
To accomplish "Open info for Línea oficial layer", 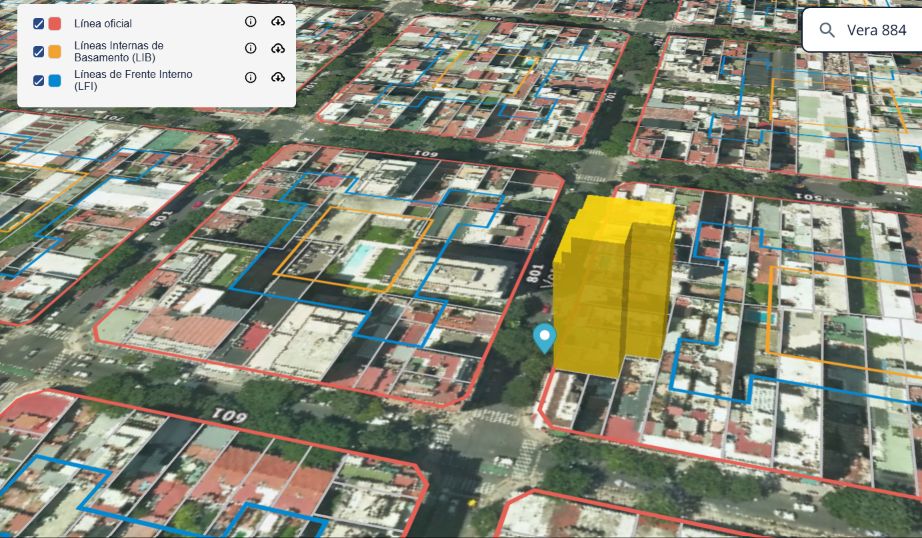I will (x=250, y=22).
